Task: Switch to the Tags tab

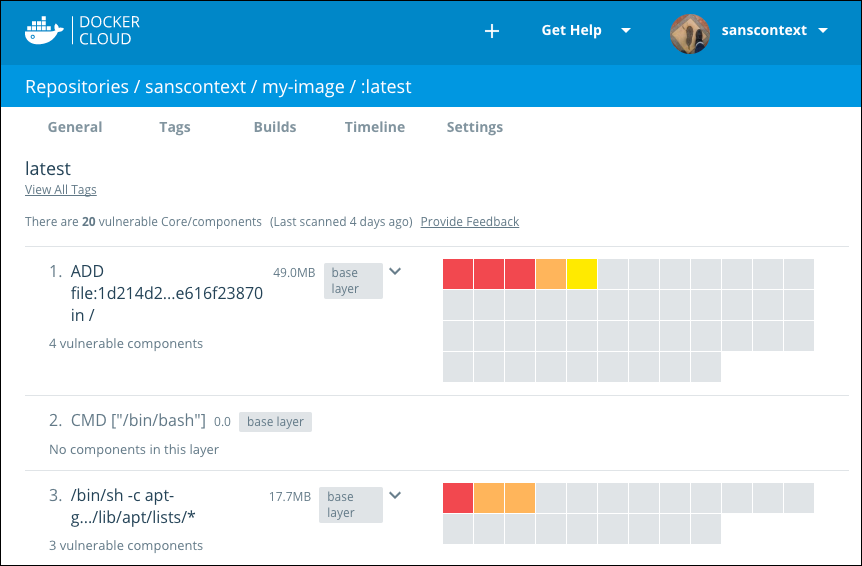Action: click(175, 127)
